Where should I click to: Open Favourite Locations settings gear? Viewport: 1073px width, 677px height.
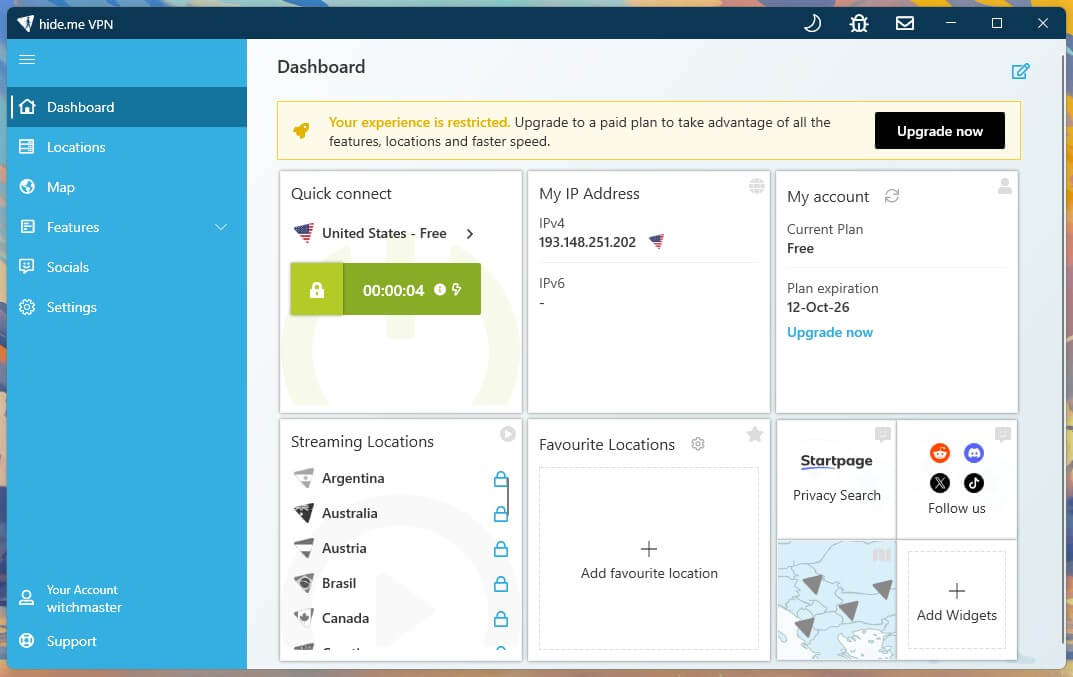[697, 444]
